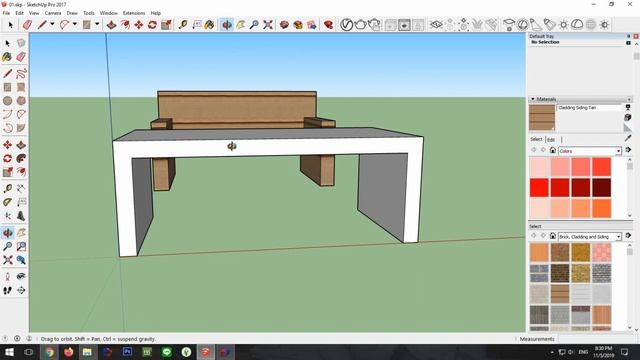Click the V-Ray dome light icon

[577, 25]
